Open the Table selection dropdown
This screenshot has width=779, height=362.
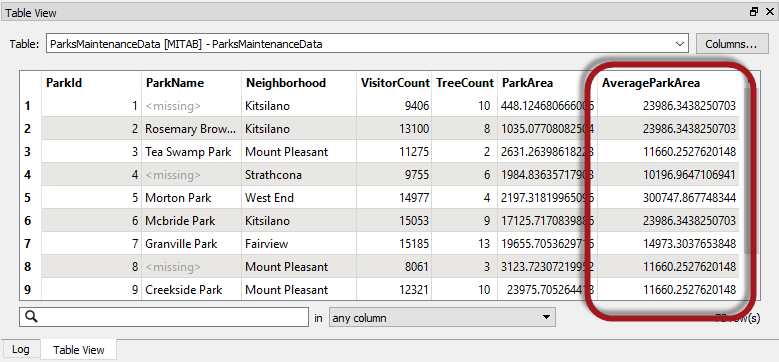(x=367, y=44)
